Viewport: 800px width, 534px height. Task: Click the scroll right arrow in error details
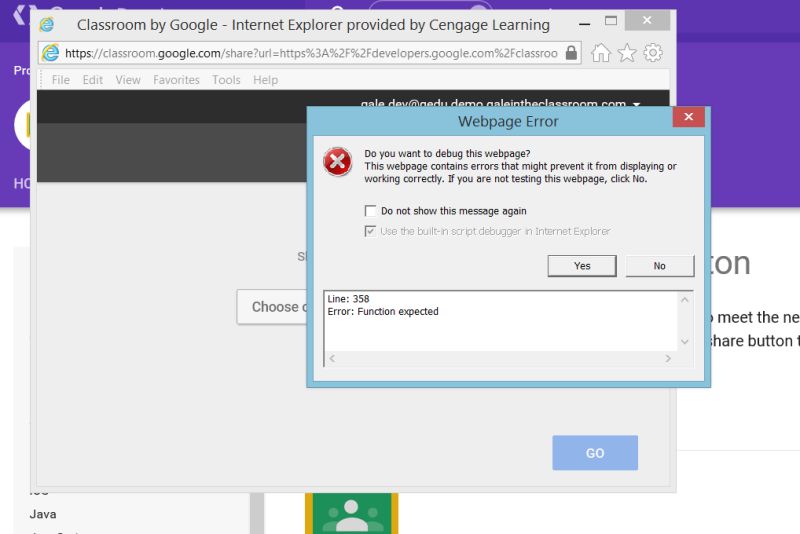668,359
